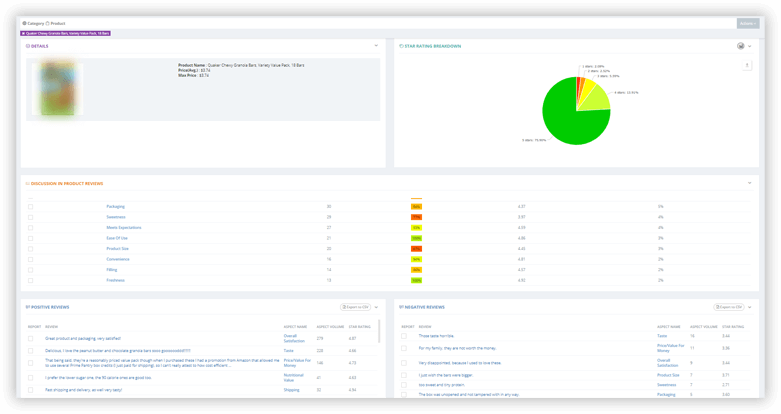Check report box for 'I prefer the lower sugar' review
The image size is (781, 414).
(30, 378)
